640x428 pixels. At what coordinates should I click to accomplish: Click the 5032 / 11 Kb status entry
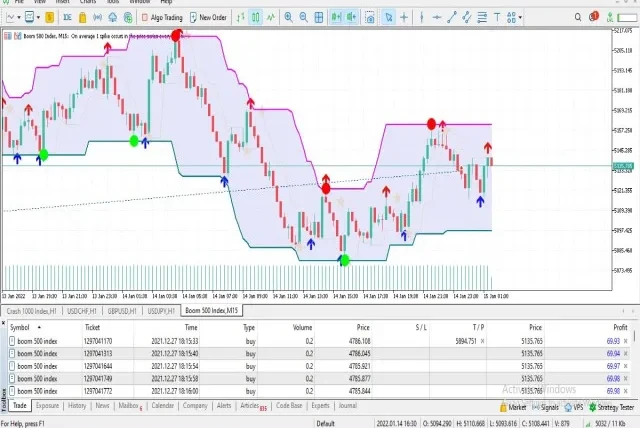[606, 424]
